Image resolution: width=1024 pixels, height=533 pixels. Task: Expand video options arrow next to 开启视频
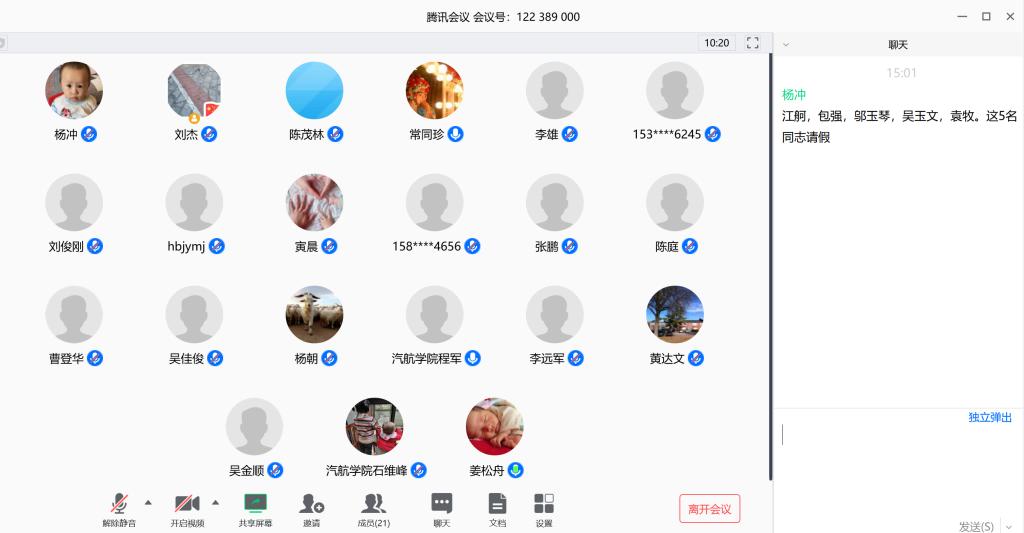click(x=215, y=502)
